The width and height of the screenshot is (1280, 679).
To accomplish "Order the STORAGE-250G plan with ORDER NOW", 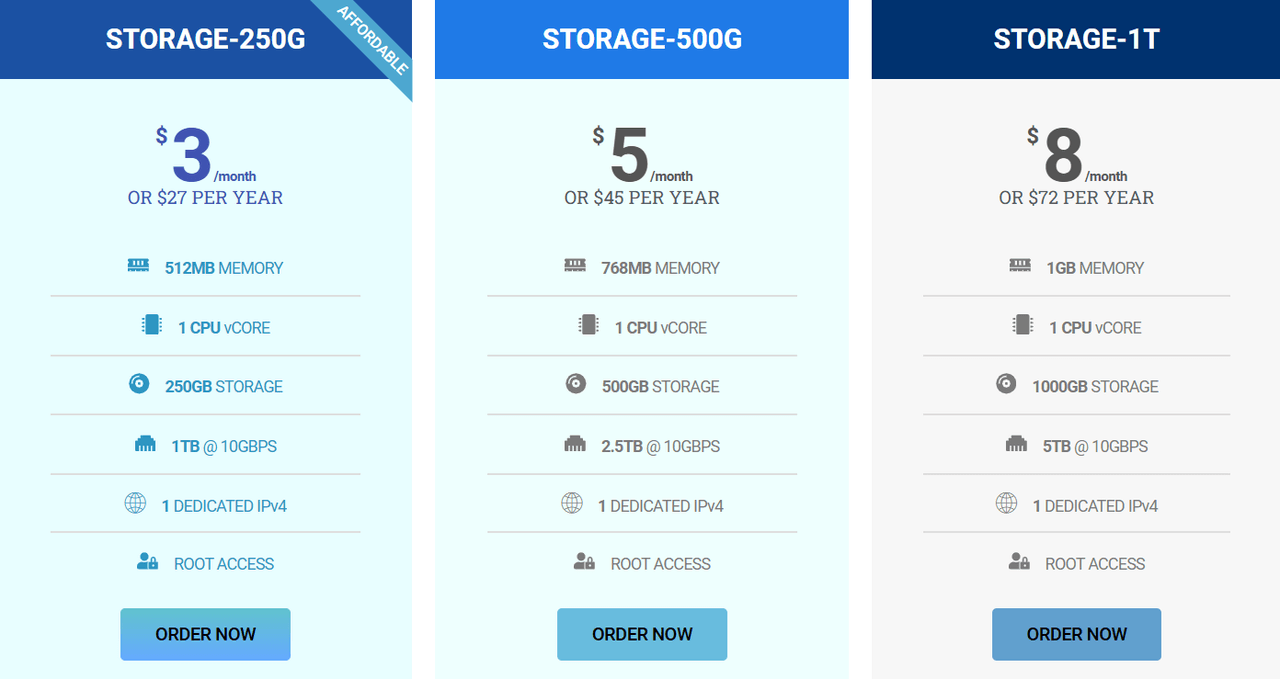I will [x=205, y=634].
